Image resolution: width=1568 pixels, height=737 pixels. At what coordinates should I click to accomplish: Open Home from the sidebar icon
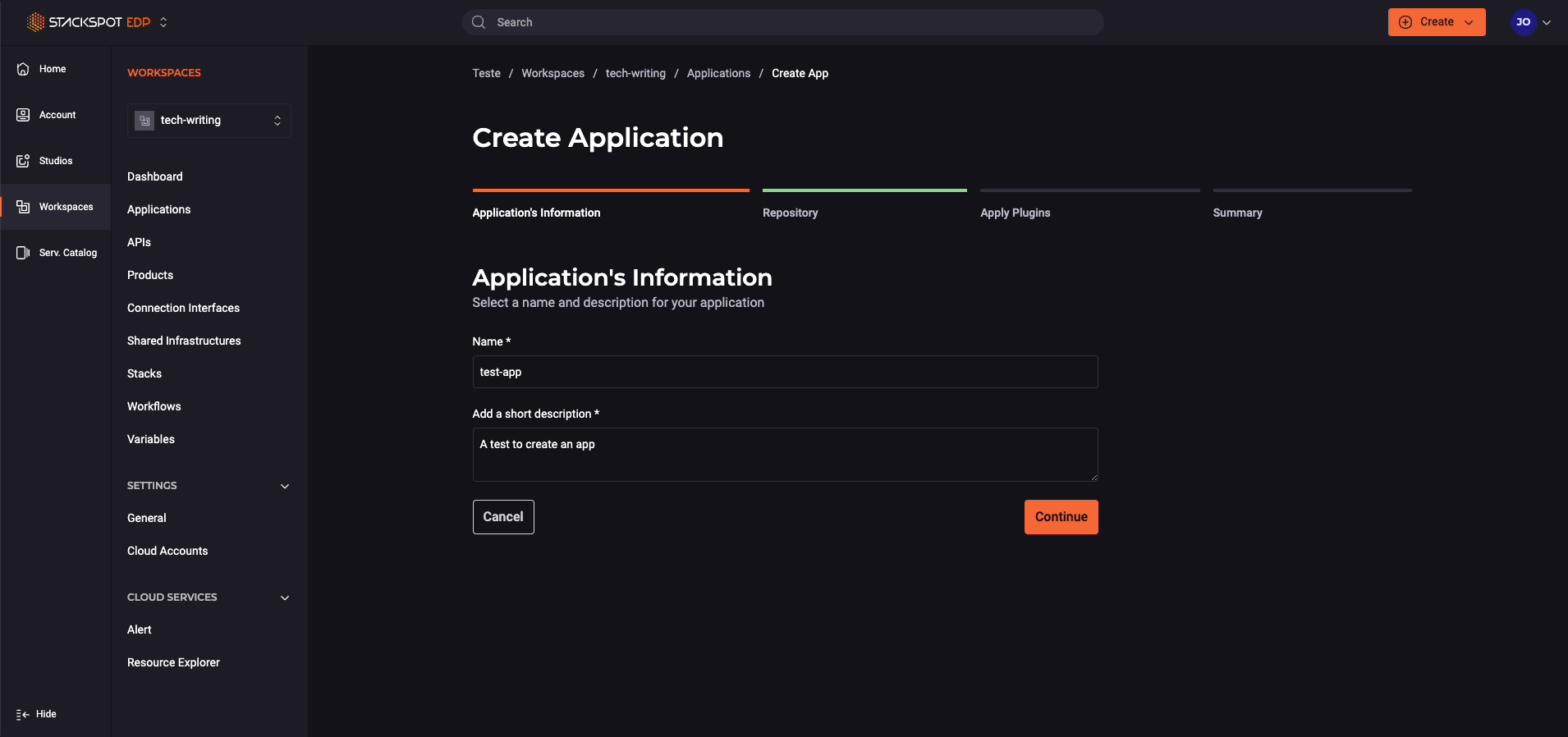tap(23, 69)
